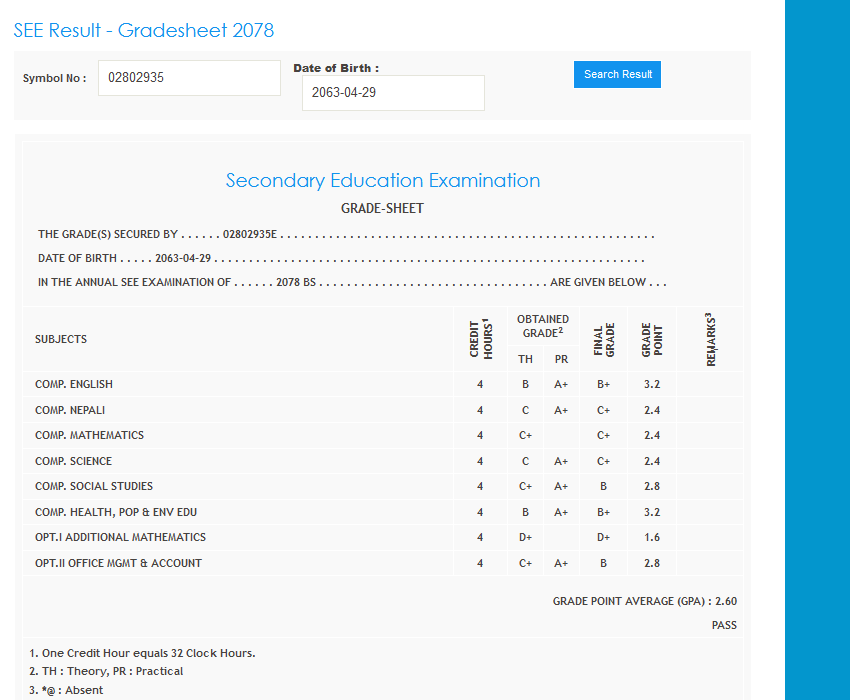The image size is (850, 700).
Task: Click COMP. HEALTH, POP & ENV EDU subject
Action: tap(116, 512)
